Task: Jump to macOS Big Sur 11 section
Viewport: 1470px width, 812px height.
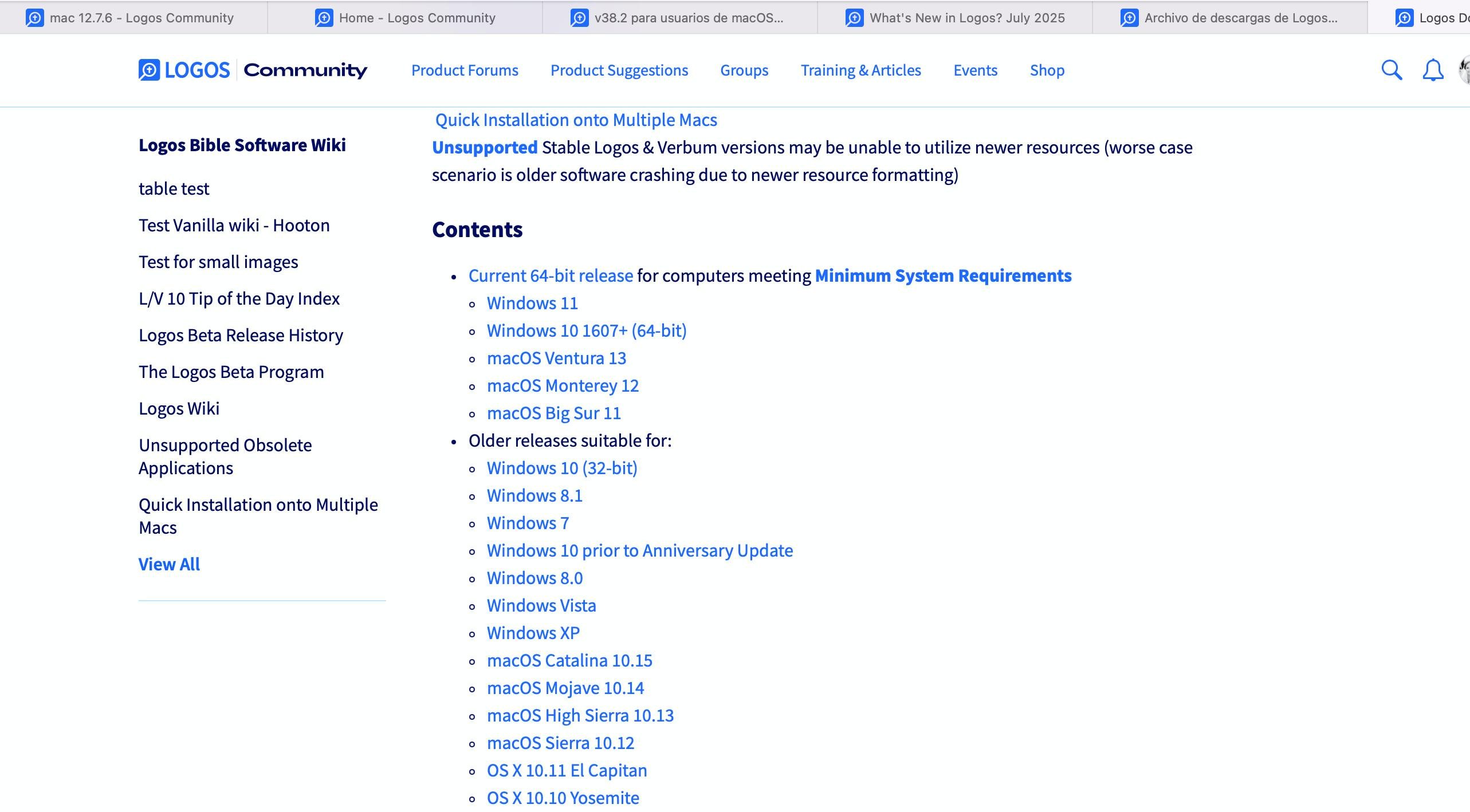Action: point(553,413)
